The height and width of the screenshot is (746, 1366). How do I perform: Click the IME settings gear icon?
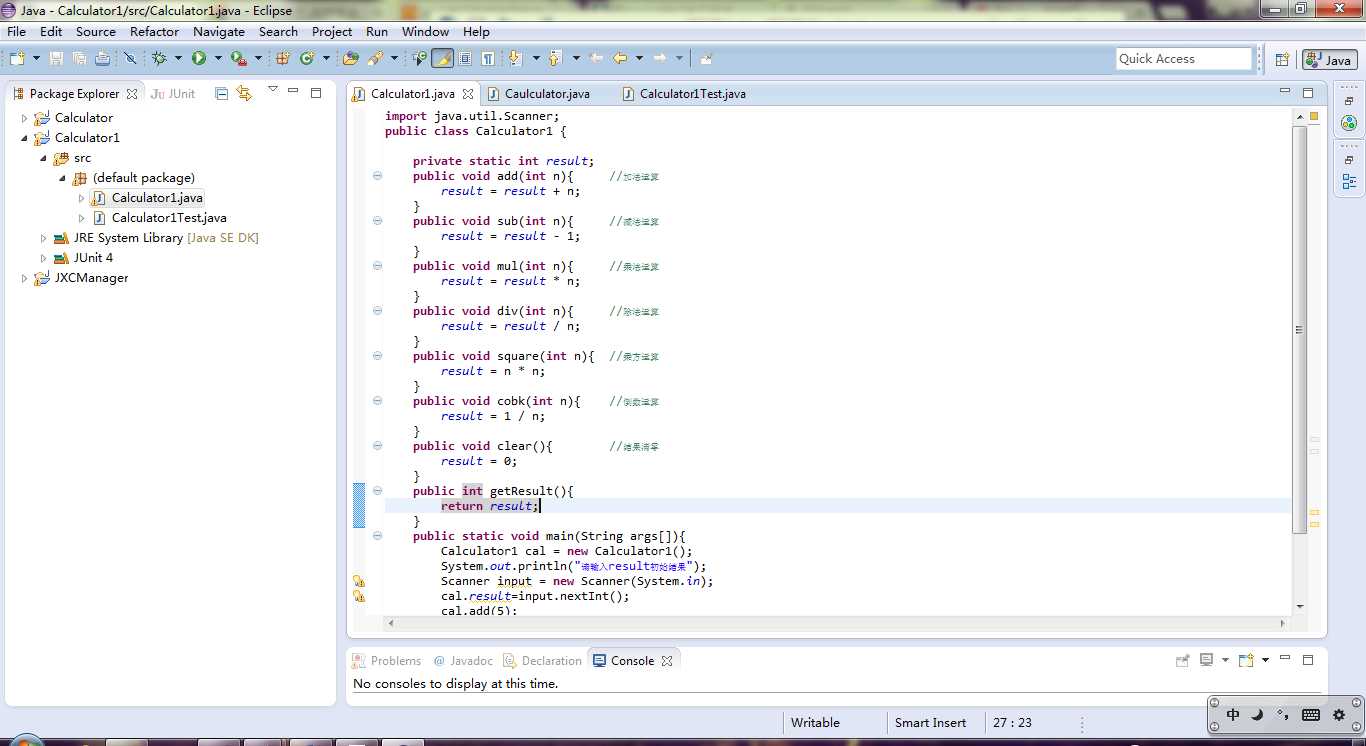[x=1339, y=715]
